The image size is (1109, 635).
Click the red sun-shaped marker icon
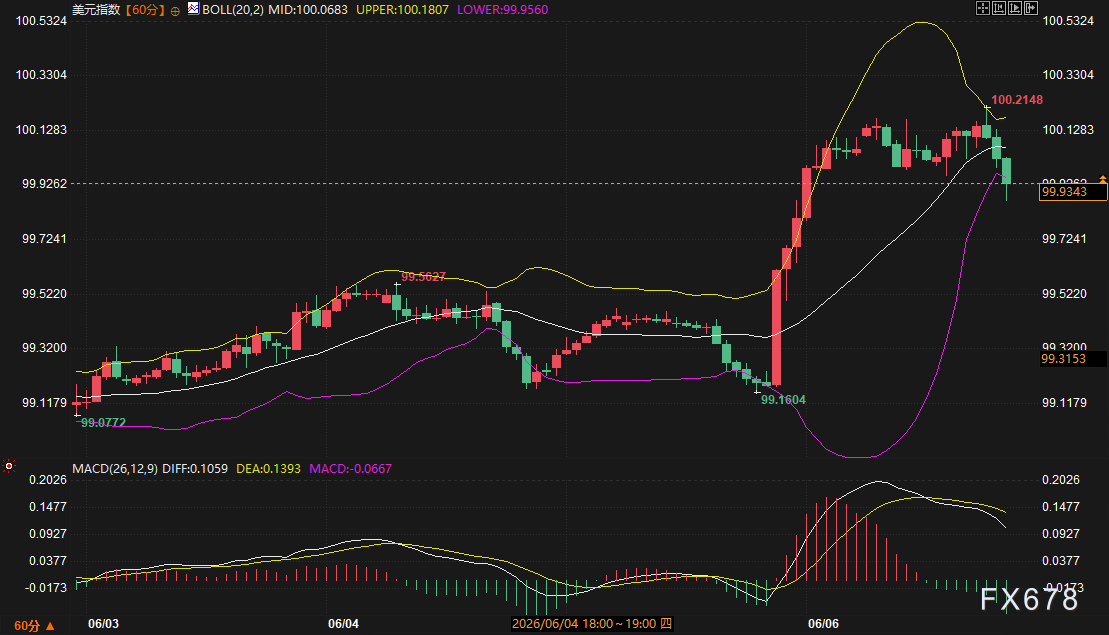pyautogui.click(x=9, y=465)
